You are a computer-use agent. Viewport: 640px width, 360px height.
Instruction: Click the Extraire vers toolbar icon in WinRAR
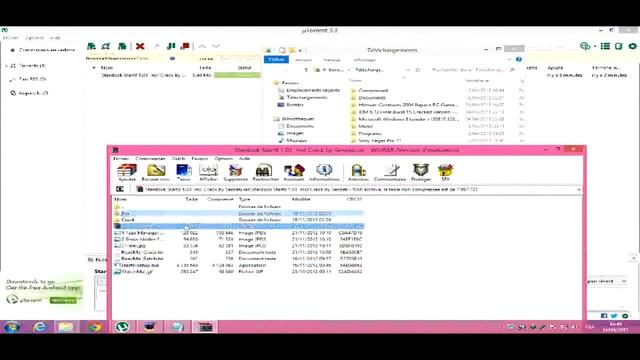[x=156, y=172]
